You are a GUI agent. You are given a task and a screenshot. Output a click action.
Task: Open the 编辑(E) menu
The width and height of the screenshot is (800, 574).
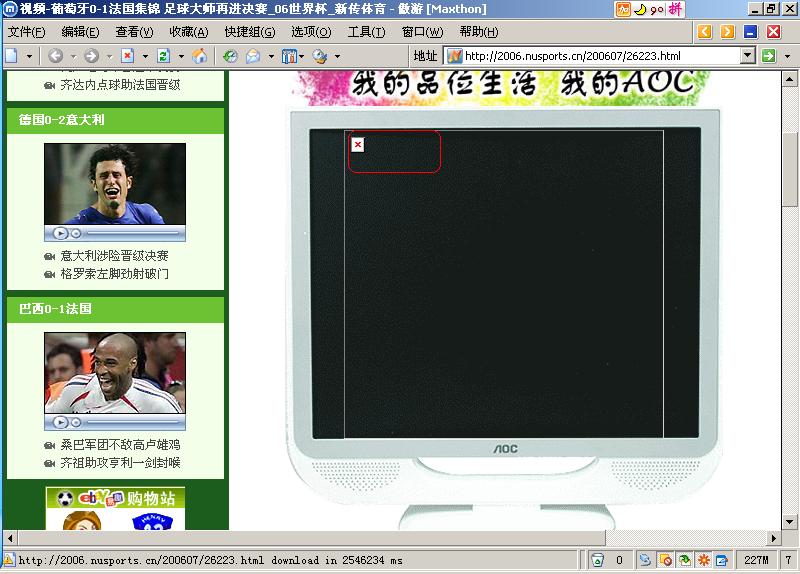[80, 32]
